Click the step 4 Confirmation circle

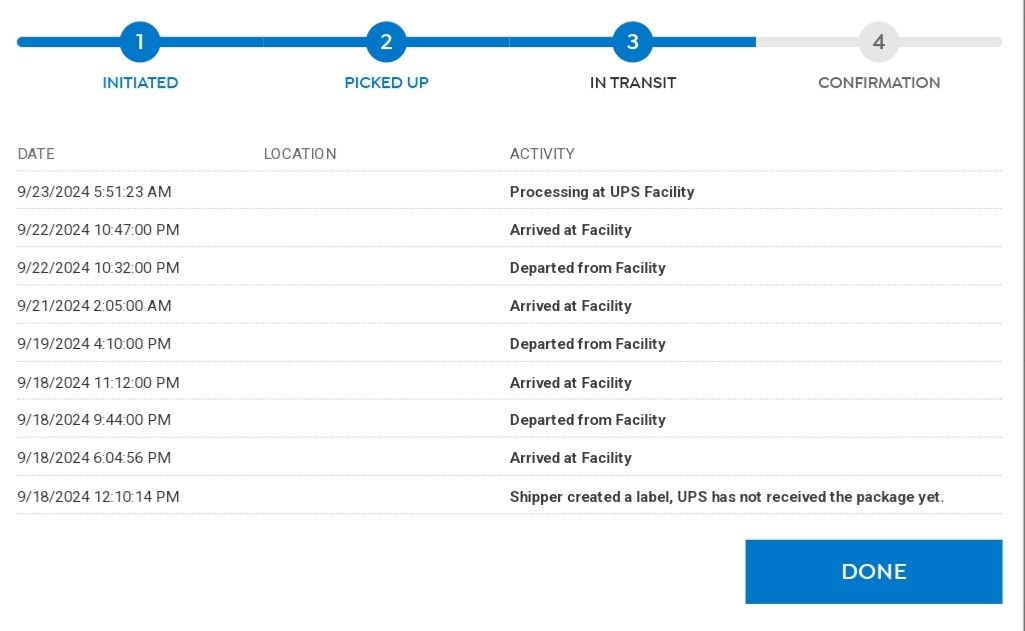[878, 42]
